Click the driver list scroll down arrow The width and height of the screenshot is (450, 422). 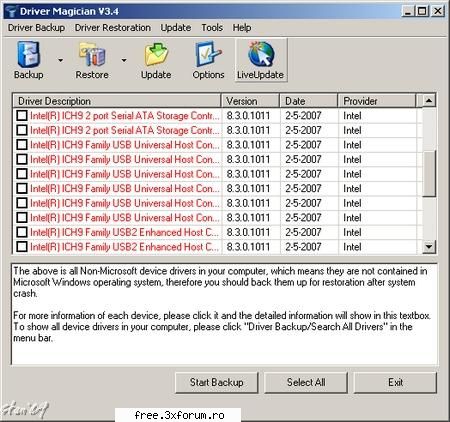point(429,247)
